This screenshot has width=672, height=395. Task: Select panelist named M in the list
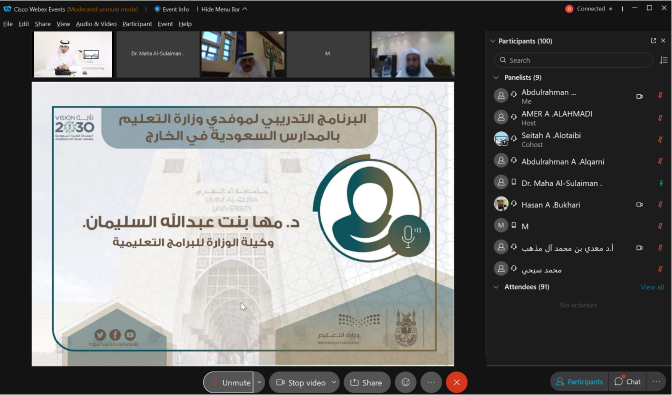point(579,226)
